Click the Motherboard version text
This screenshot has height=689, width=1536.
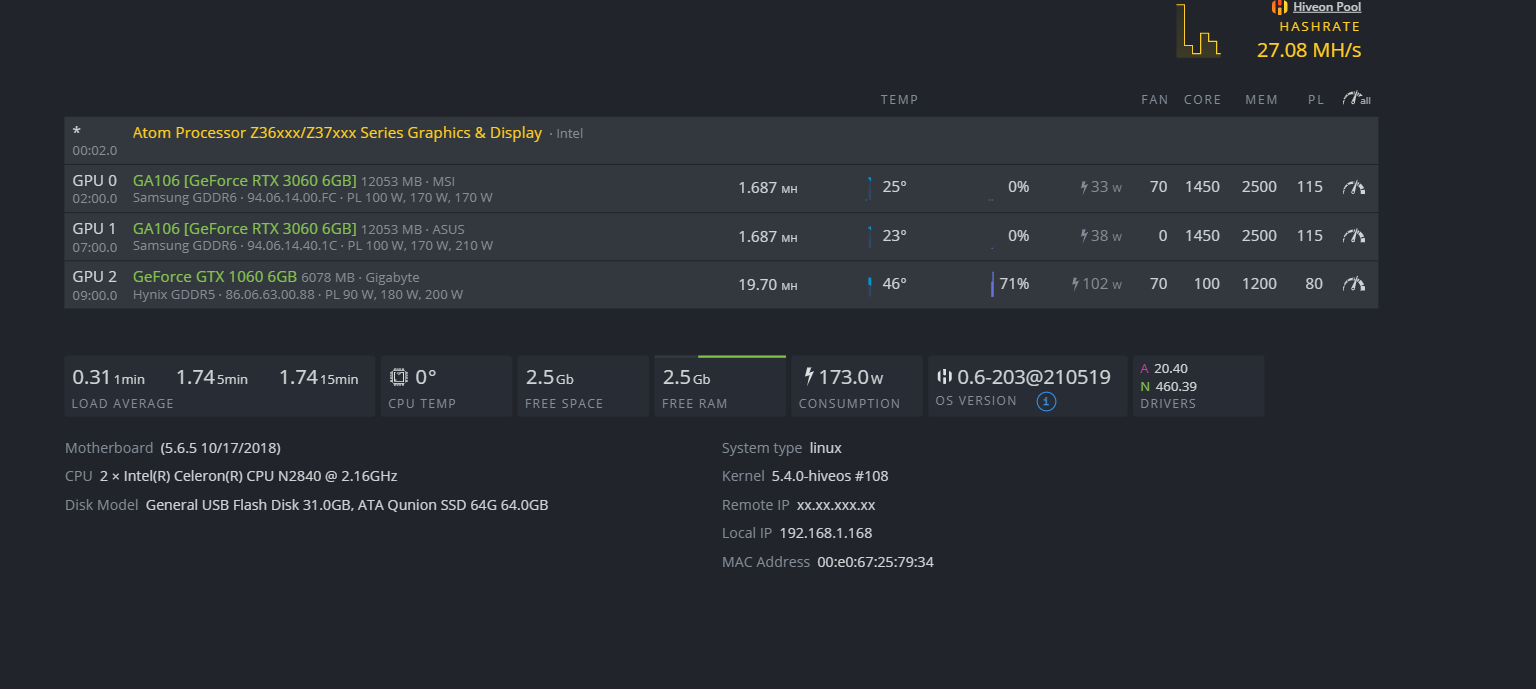[x=220, y=448]
